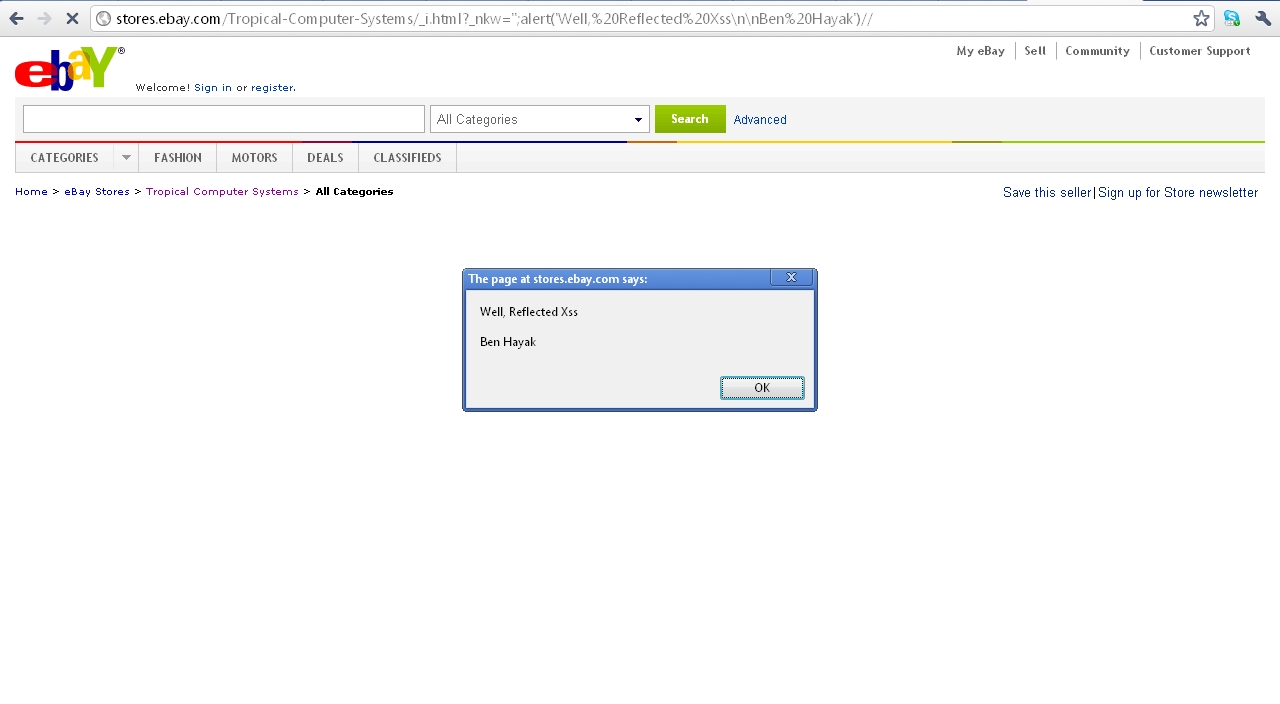Click the Sign in link
Image resolution: width=1280 pixels, height=704 pixels.
pyautogui.click(x=213, y=87)
